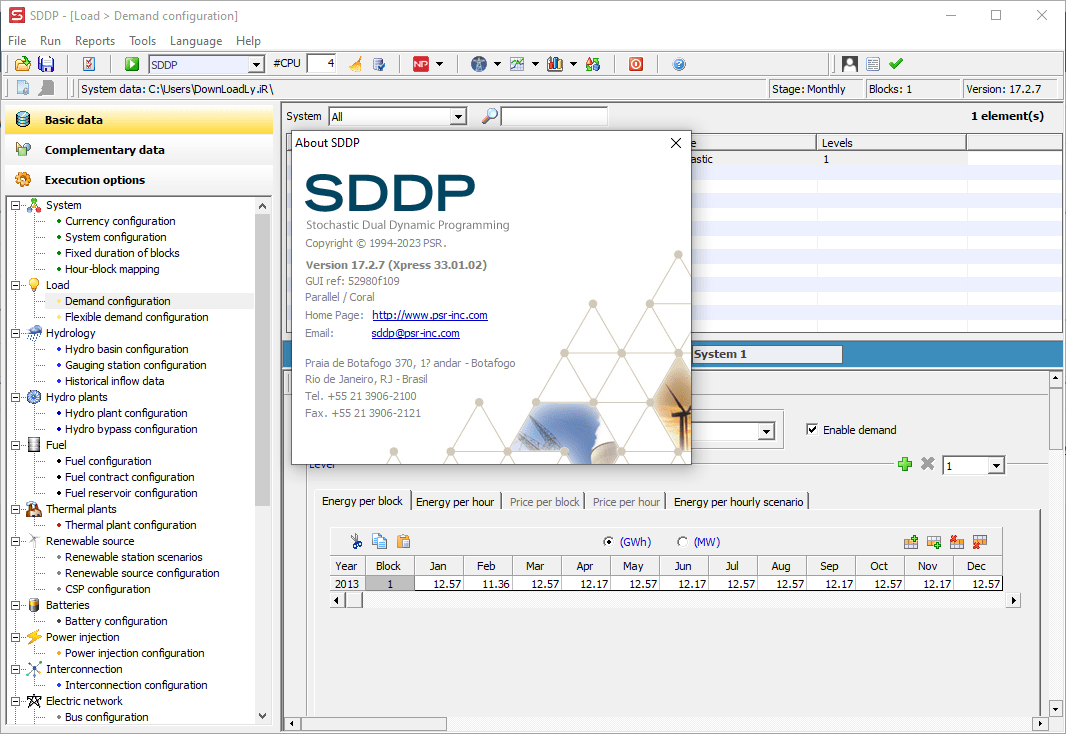Open the Tools menu

click(x=141, y=41)
